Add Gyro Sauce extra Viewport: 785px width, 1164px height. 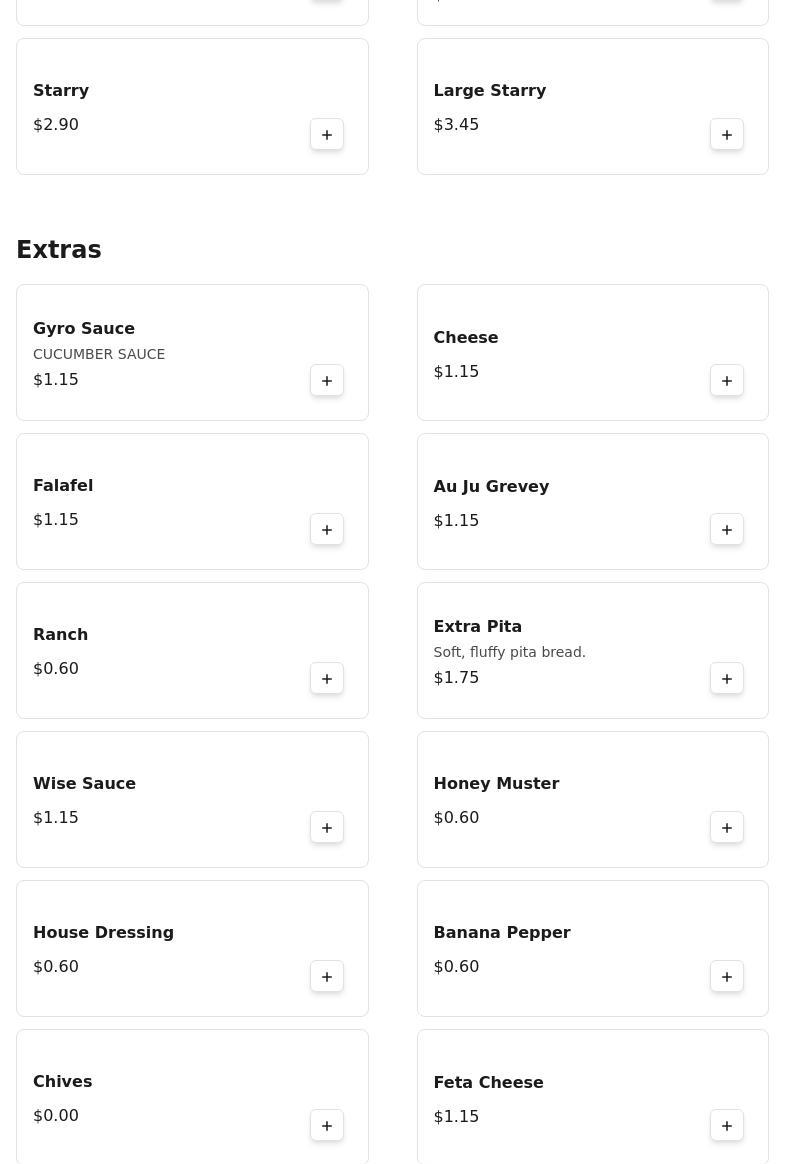327,381
